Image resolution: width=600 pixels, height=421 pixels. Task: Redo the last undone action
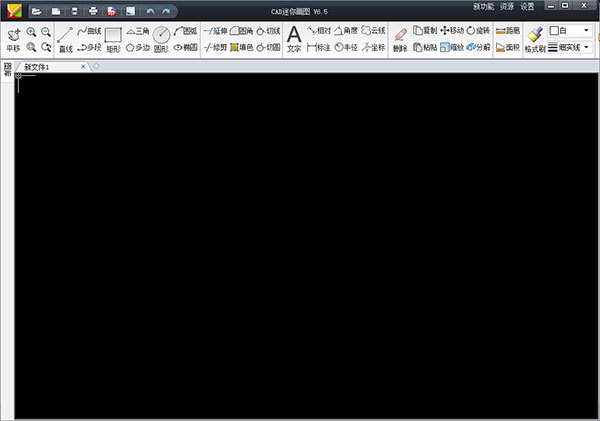coord(166,11)
